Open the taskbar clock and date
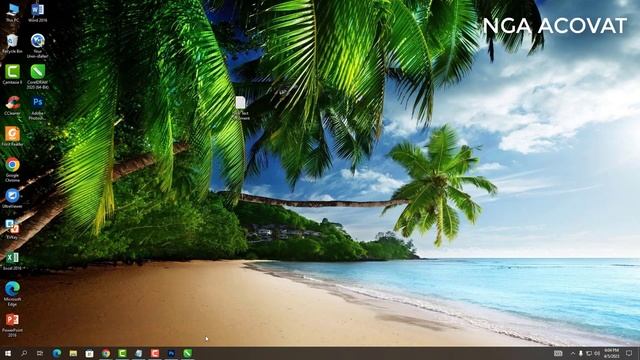 611,353
